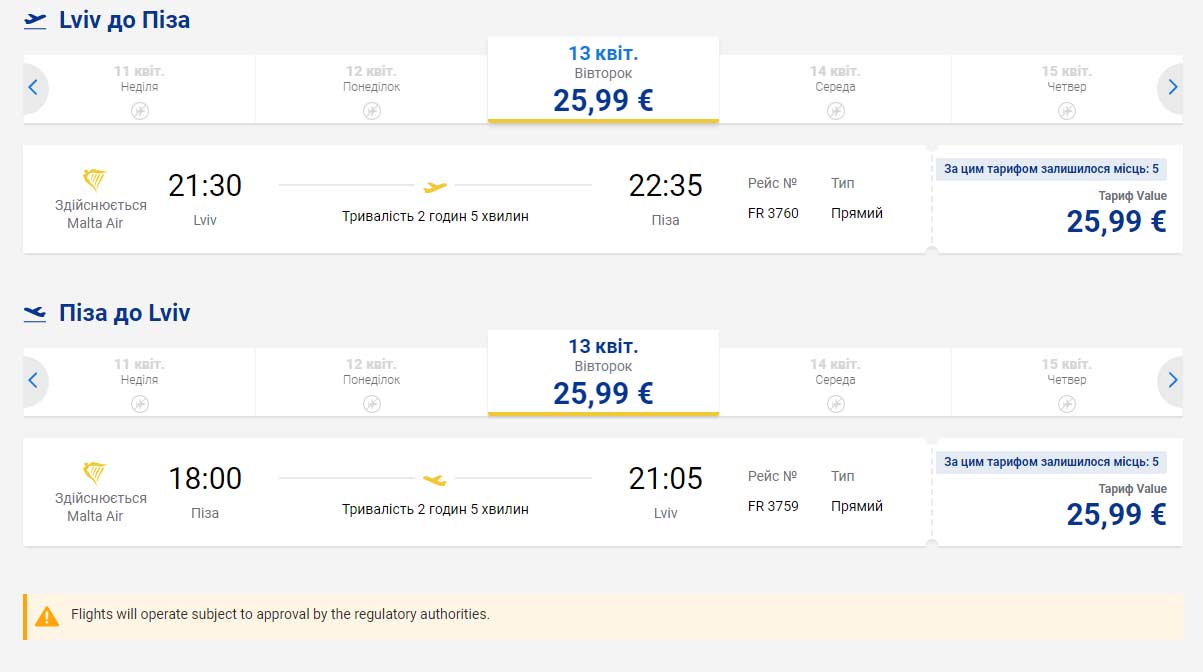Click the no-flight icon under 11 квіт. outbound
Screen dimensions: 1203x672
pos(139,111)
